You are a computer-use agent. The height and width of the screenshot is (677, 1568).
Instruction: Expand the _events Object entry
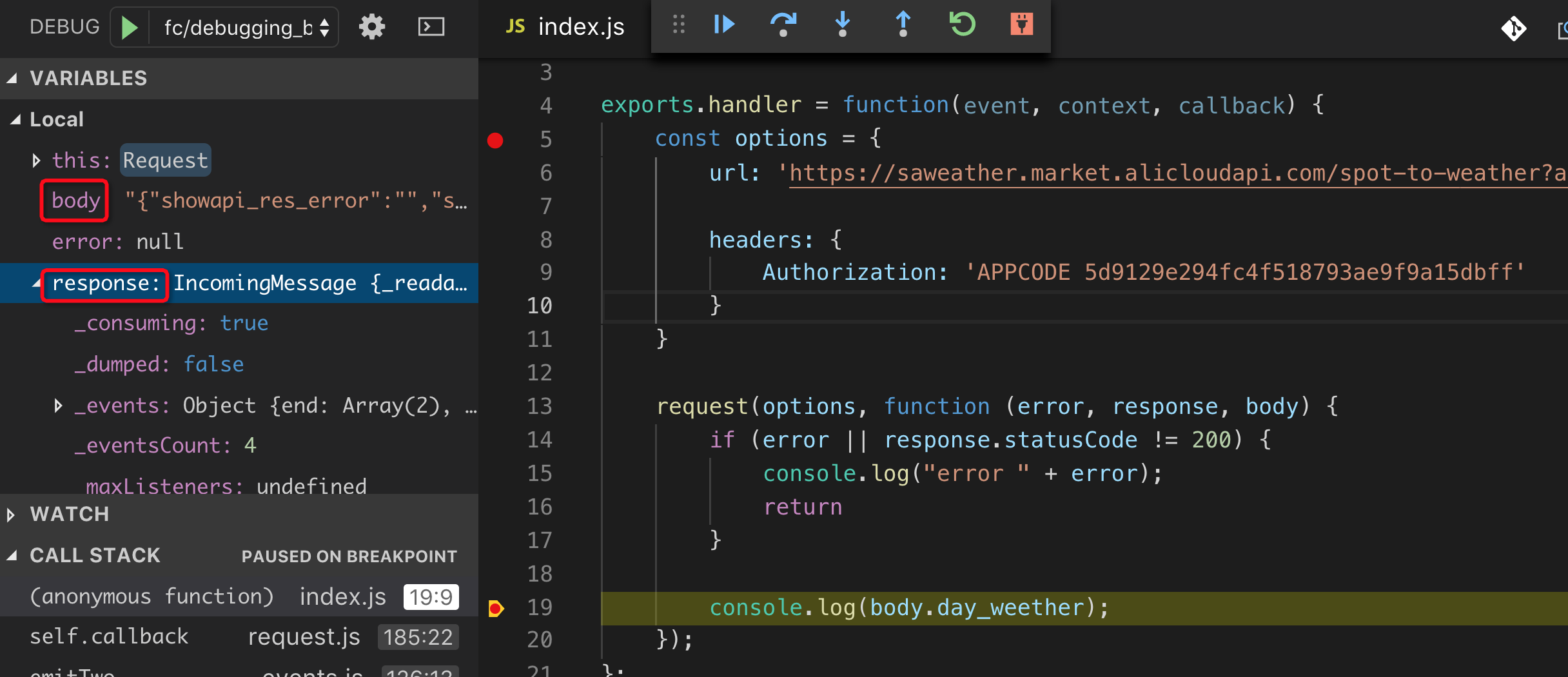coord(58,406)
